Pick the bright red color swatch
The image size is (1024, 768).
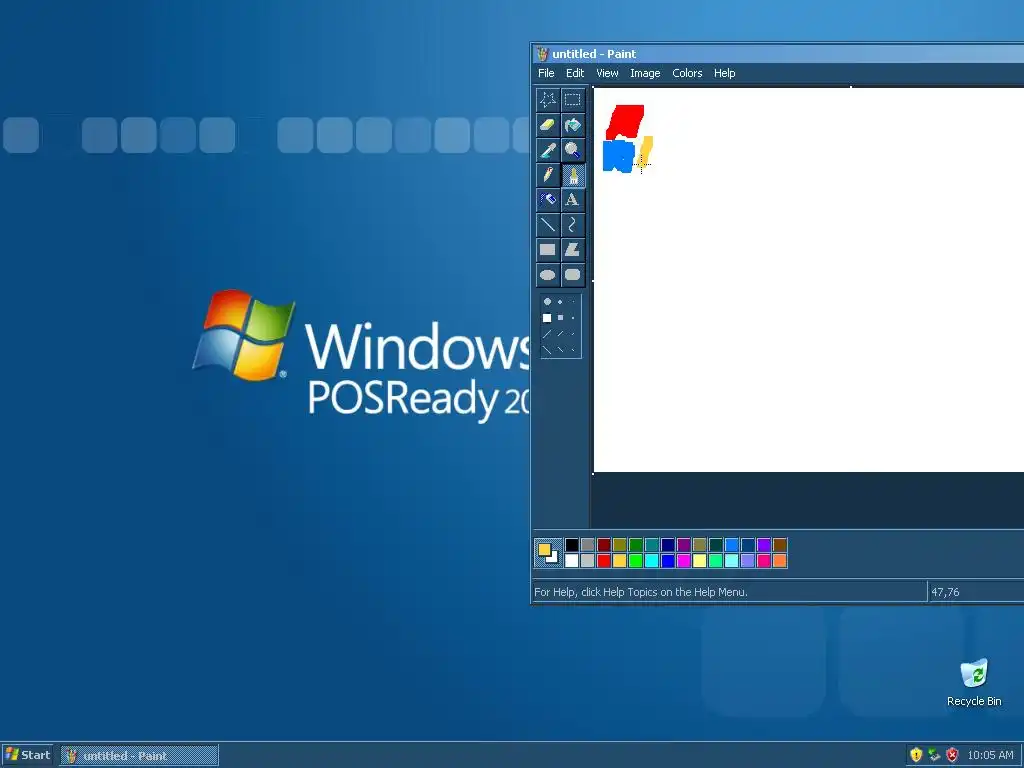pos(603,560)
